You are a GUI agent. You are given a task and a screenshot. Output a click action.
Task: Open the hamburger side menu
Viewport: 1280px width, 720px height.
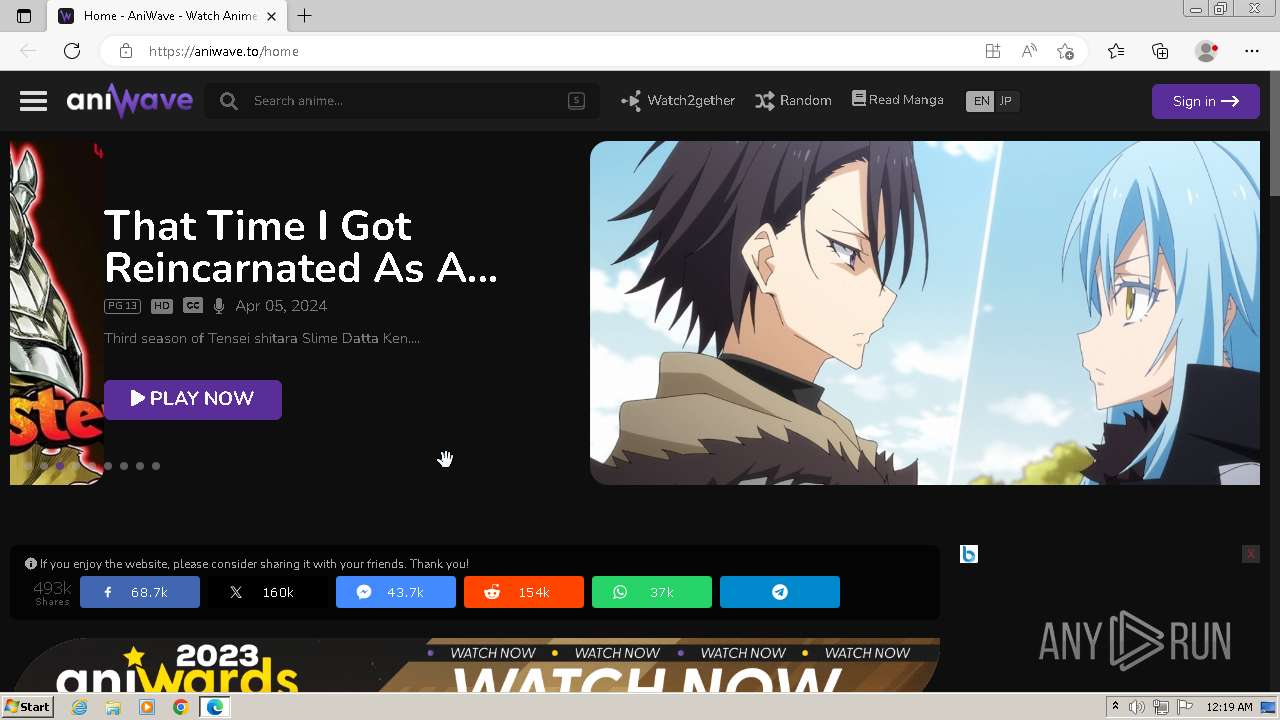(33, 101)
